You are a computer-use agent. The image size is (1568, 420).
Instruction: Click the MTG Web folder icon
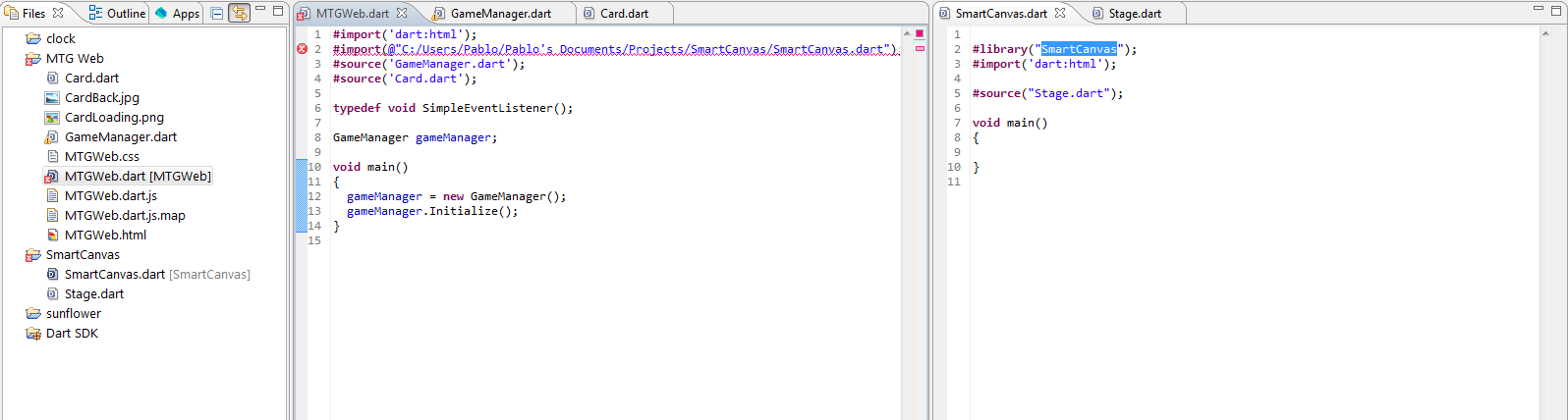(33, 58)
